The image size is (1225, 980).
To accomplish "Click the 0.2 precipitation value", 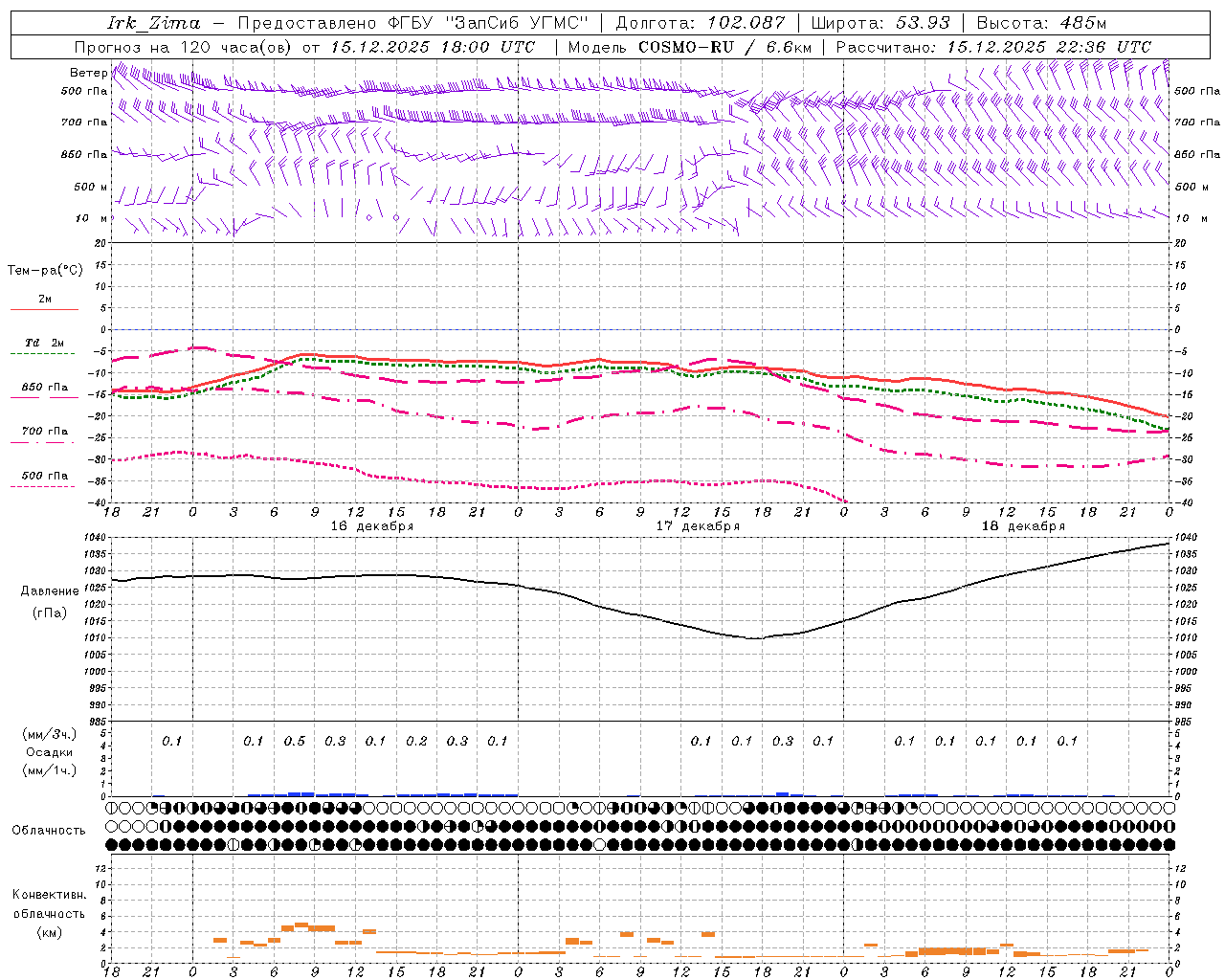I will coord(416,741).
